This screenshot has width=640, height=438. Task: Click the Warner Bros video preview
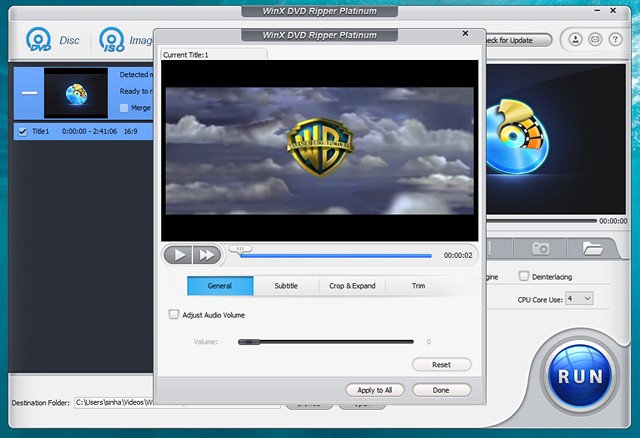320,151
